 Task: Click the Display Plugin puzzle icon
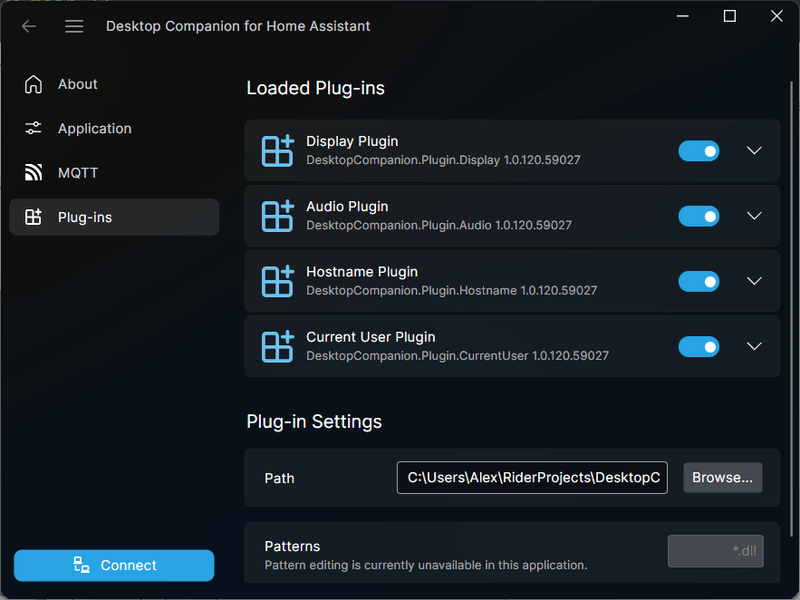coord(277,151)
